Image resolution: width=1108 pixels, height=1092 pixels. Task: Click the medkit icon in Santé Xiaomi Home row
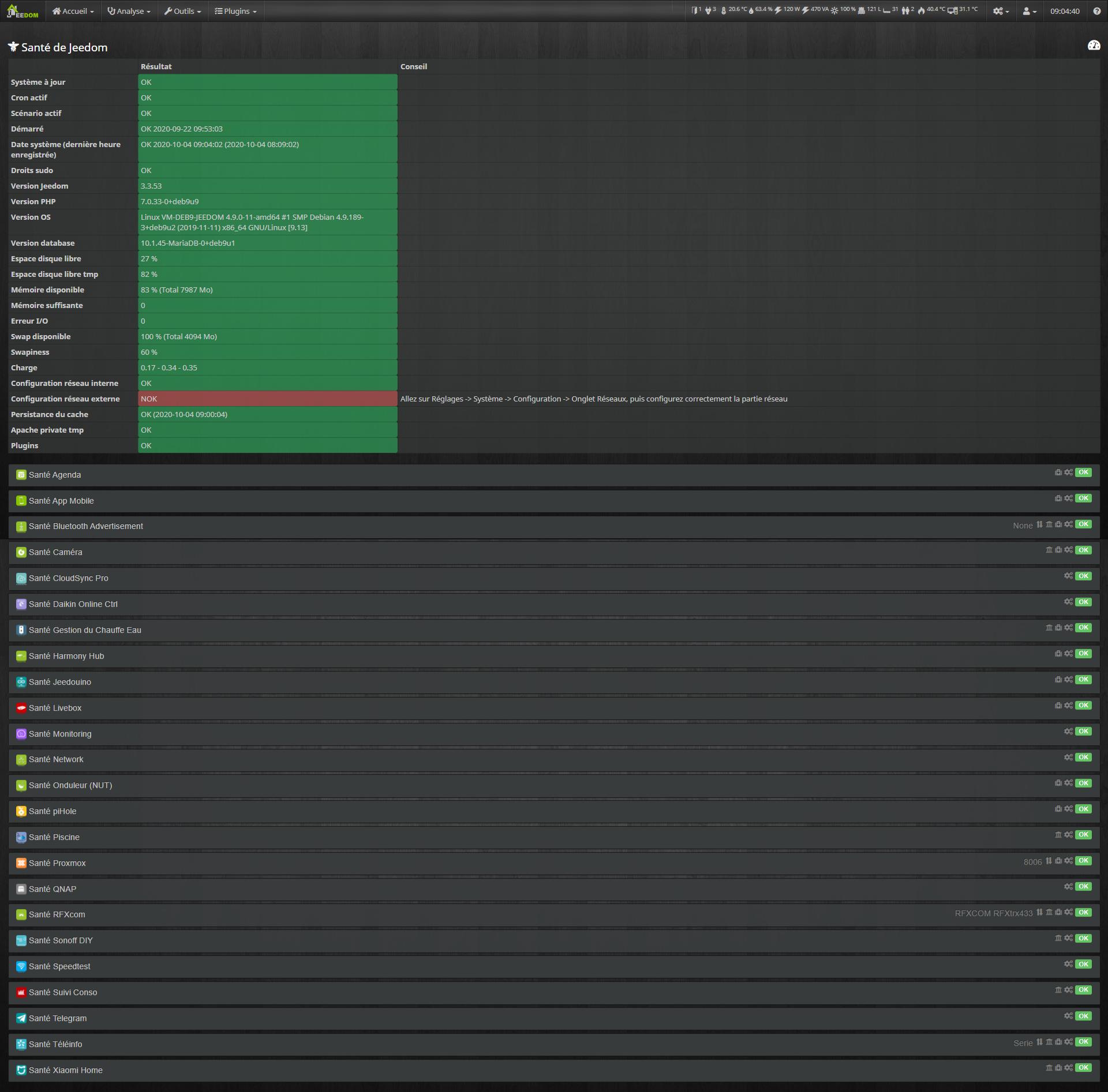coord(1058,1067)
